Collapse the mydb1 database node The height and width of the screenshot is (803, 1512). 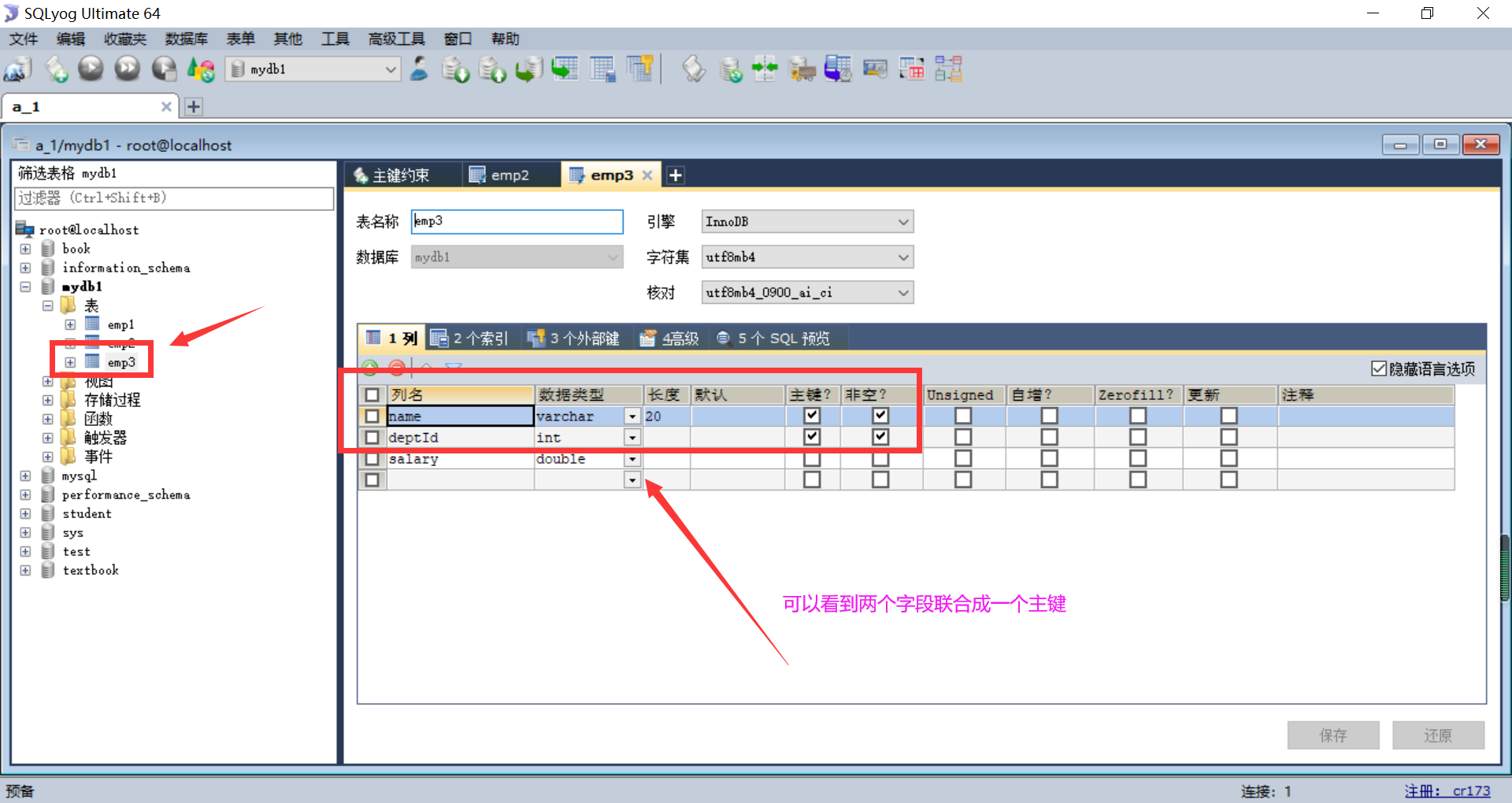(x=25, y=287)
